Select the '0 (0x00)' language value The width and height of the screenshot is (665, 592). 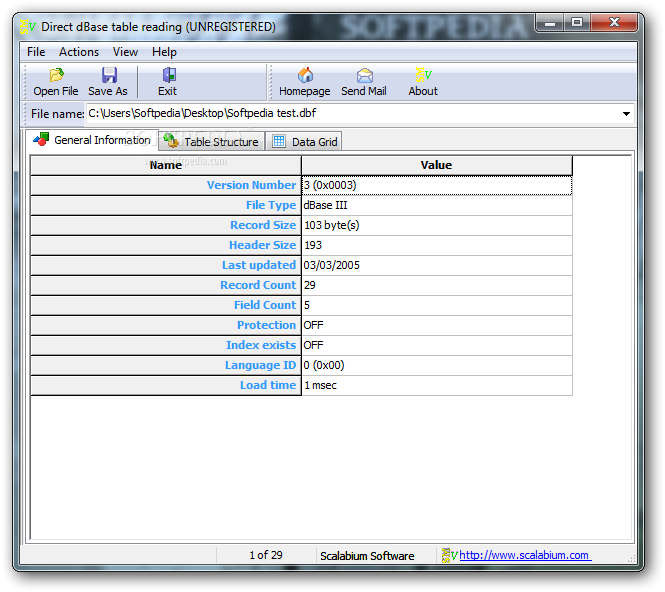pyautogui.click(x=437, y=365)
